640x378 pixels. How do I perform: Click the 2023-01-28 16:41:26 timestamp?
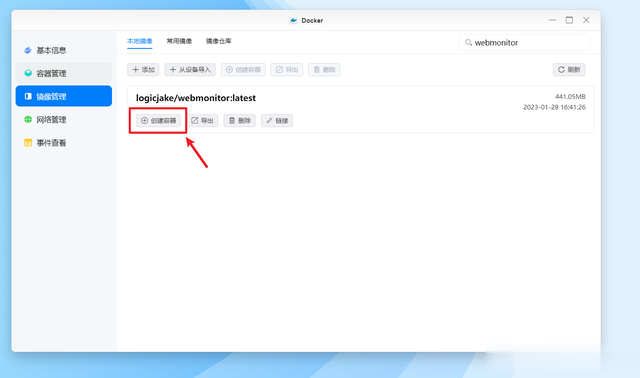coord(554,107)
